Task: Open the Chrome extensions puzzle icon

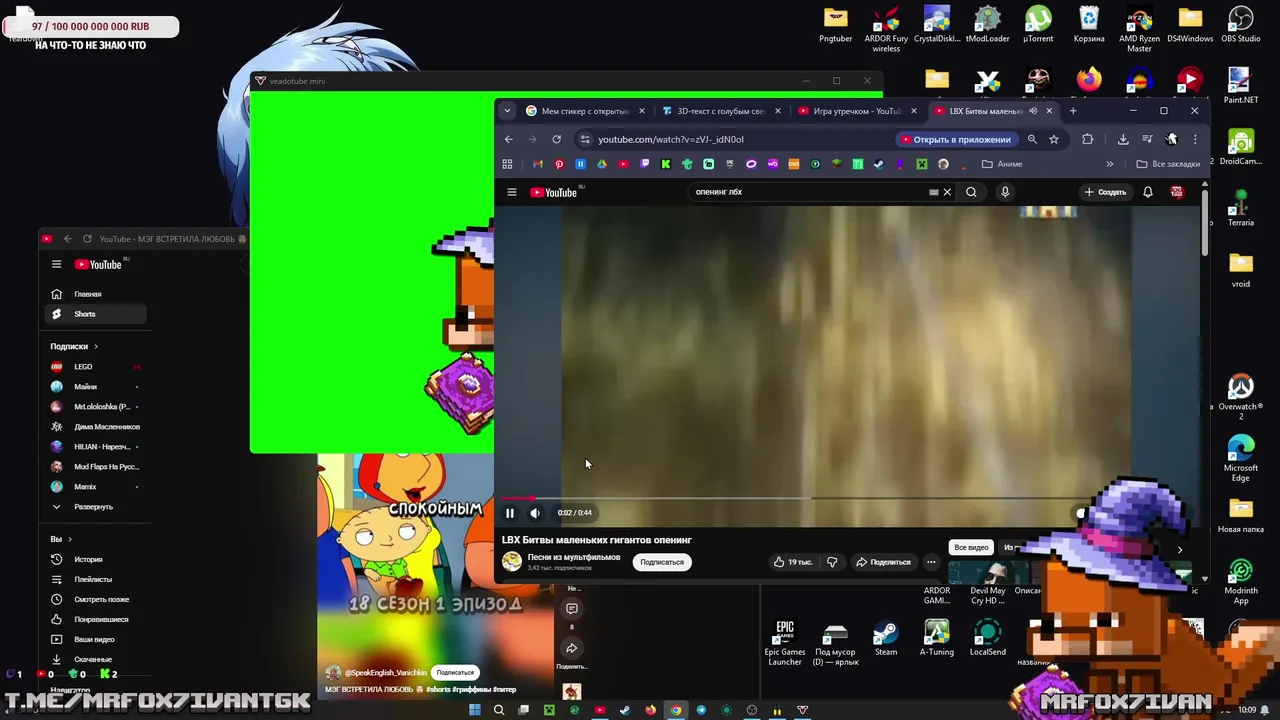Action: click(1088, 139)
